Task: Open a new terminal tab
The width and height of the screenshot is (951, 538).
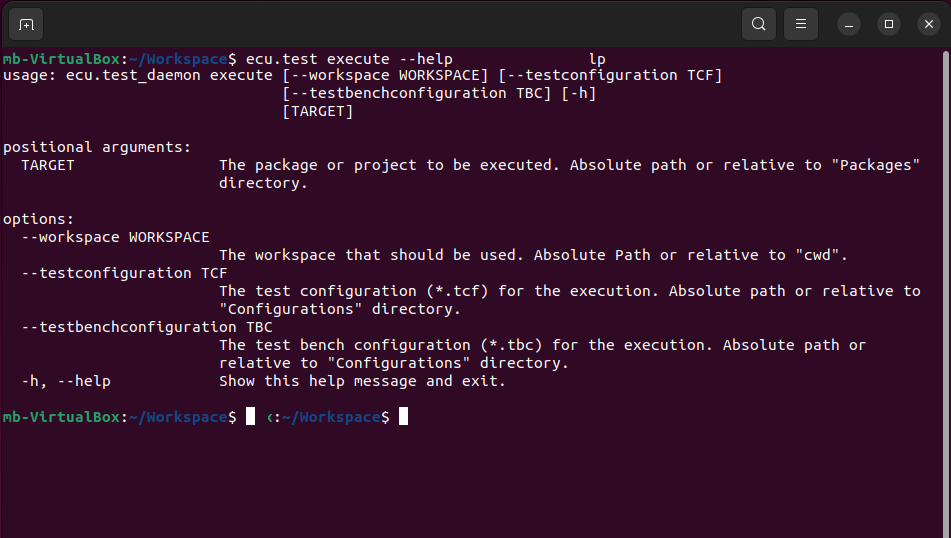Action: pos(26,24)
